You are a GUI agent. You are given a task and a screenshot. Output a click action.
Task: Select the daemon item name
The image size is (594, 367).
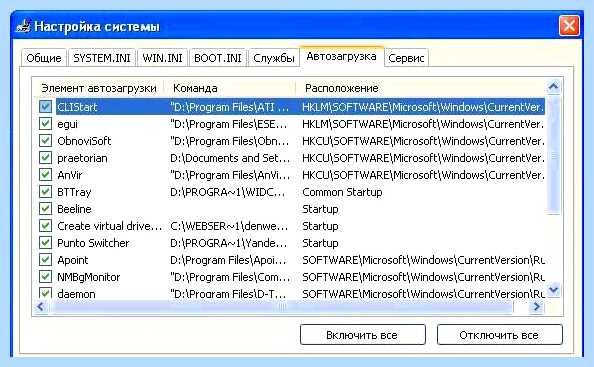coord(76,294)
